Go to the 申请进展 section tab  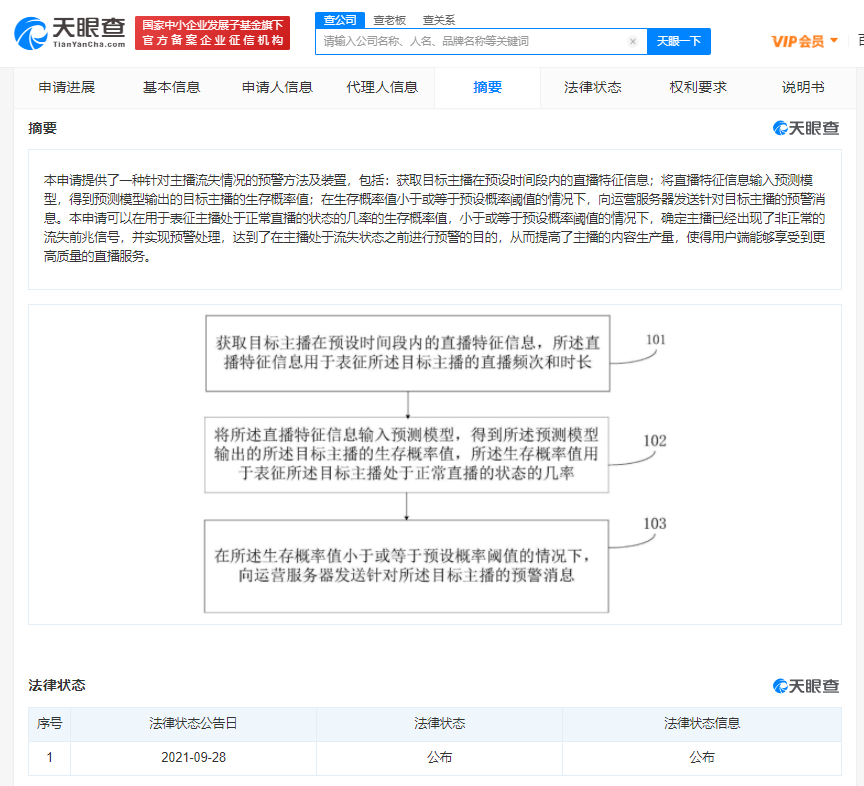67,87
